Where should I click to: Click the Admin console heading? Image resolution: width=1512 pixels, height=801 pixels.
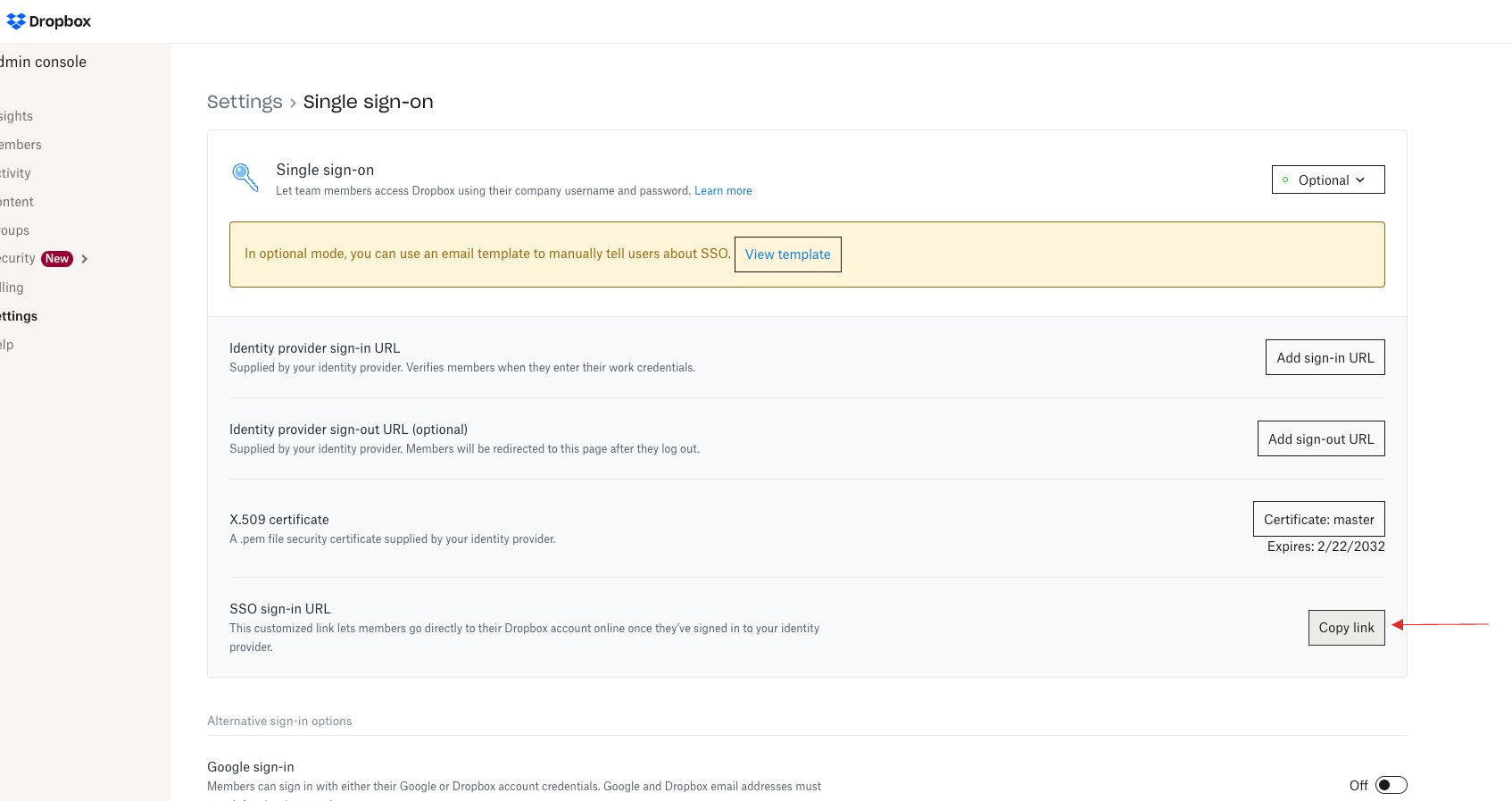click(x=43, y=62)
